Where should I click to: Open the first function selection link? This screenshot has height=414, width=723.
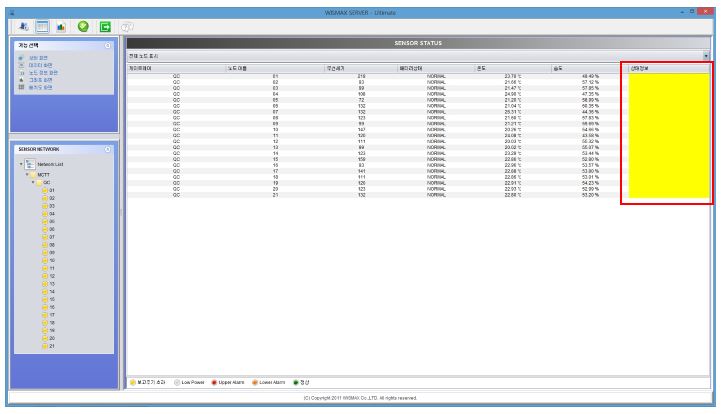tap(38, 58)
